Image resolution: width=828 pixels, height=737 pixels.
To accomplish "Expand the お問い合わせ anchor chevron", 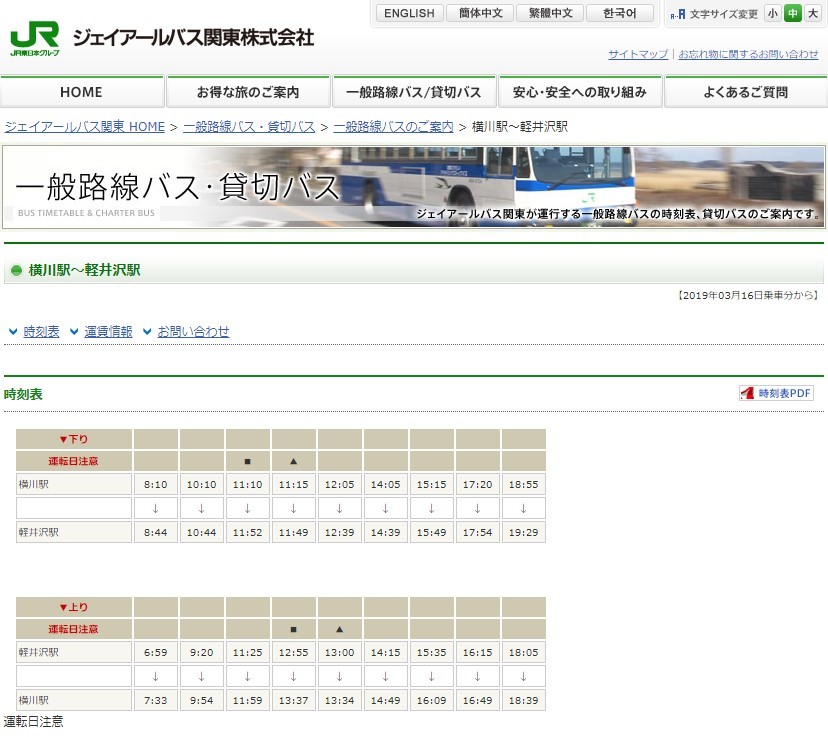I will coord(147,331).
